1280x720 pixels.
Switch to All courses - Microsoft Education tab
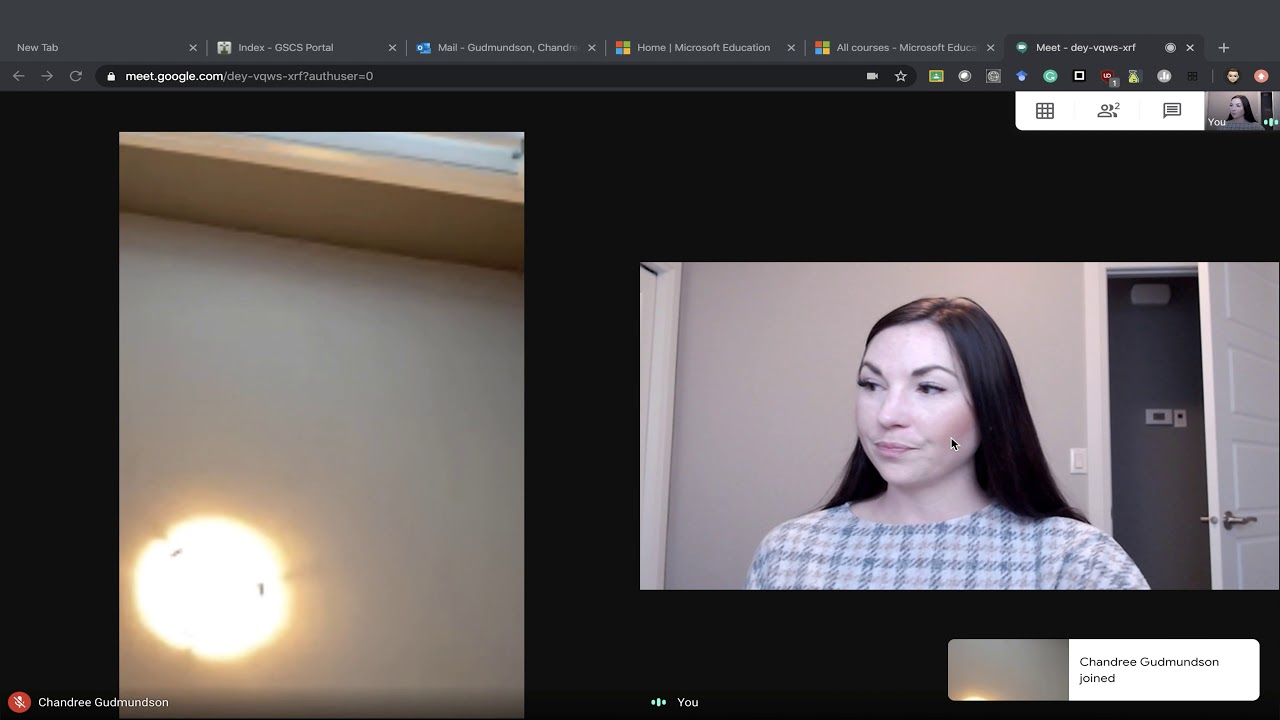coord(904,47)
